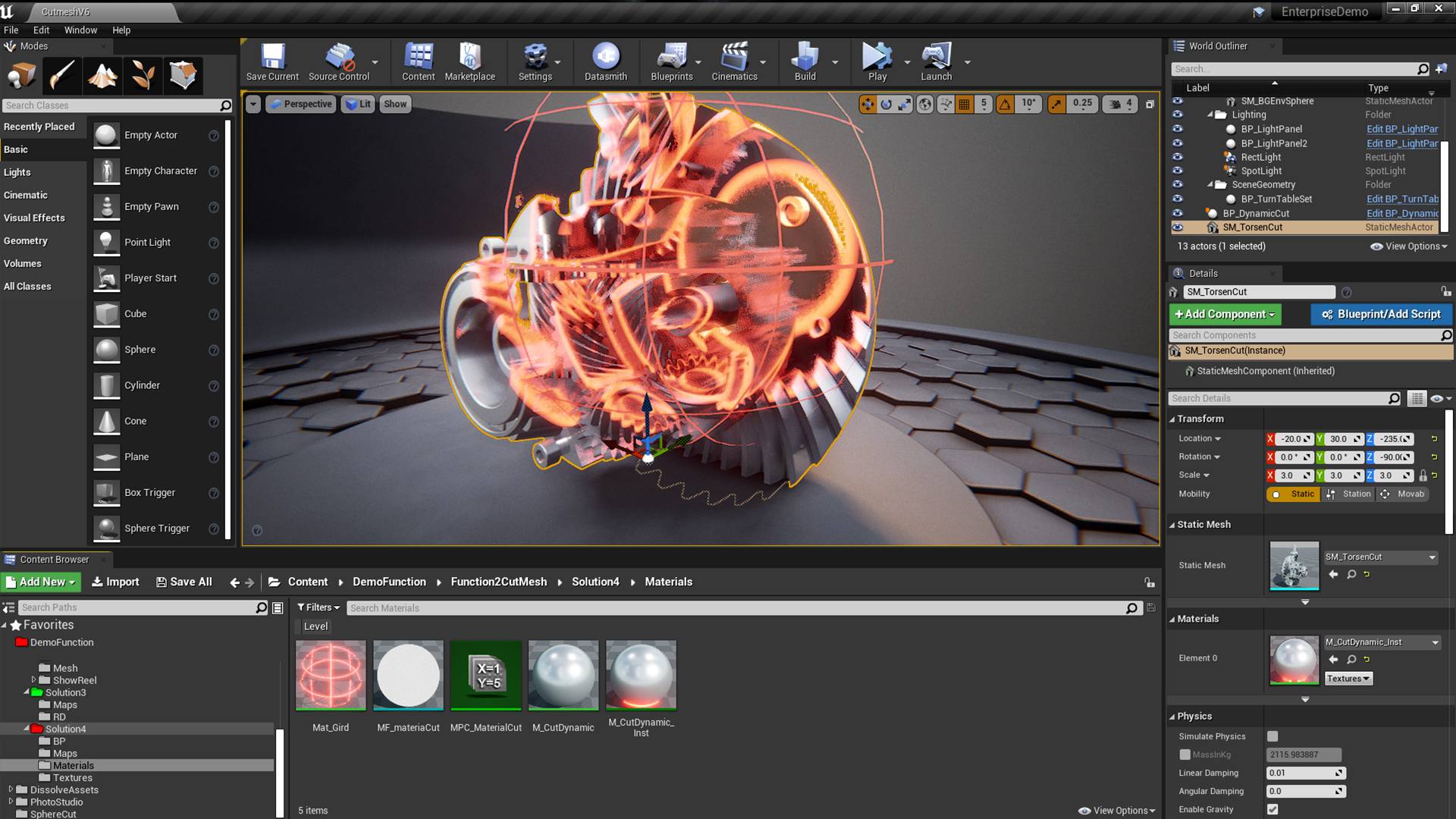This screenshot has width=1456, height=819.
Task: Open Source Control toolbar icon
Action: pyautogui.click(x=339, y=61)
